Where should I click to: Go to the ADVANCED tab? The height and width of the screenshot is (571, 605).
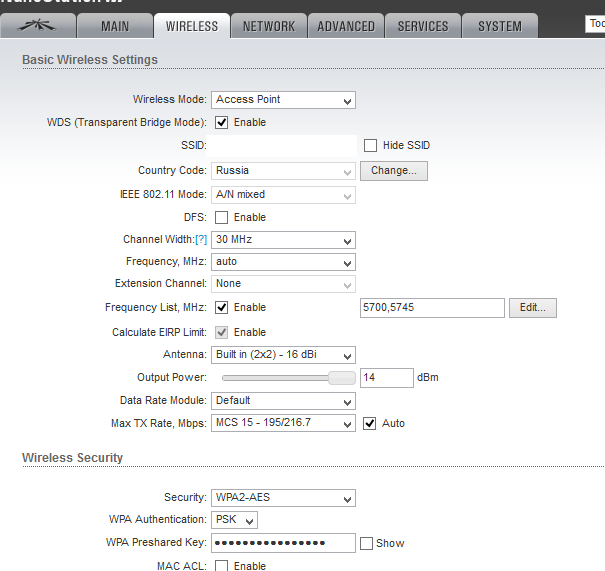(x=346, y=26)
